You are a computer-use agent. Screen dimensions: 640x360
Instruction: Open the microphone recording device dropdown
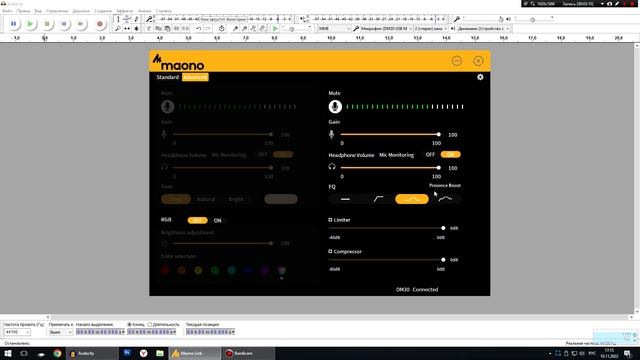(387, 29)
